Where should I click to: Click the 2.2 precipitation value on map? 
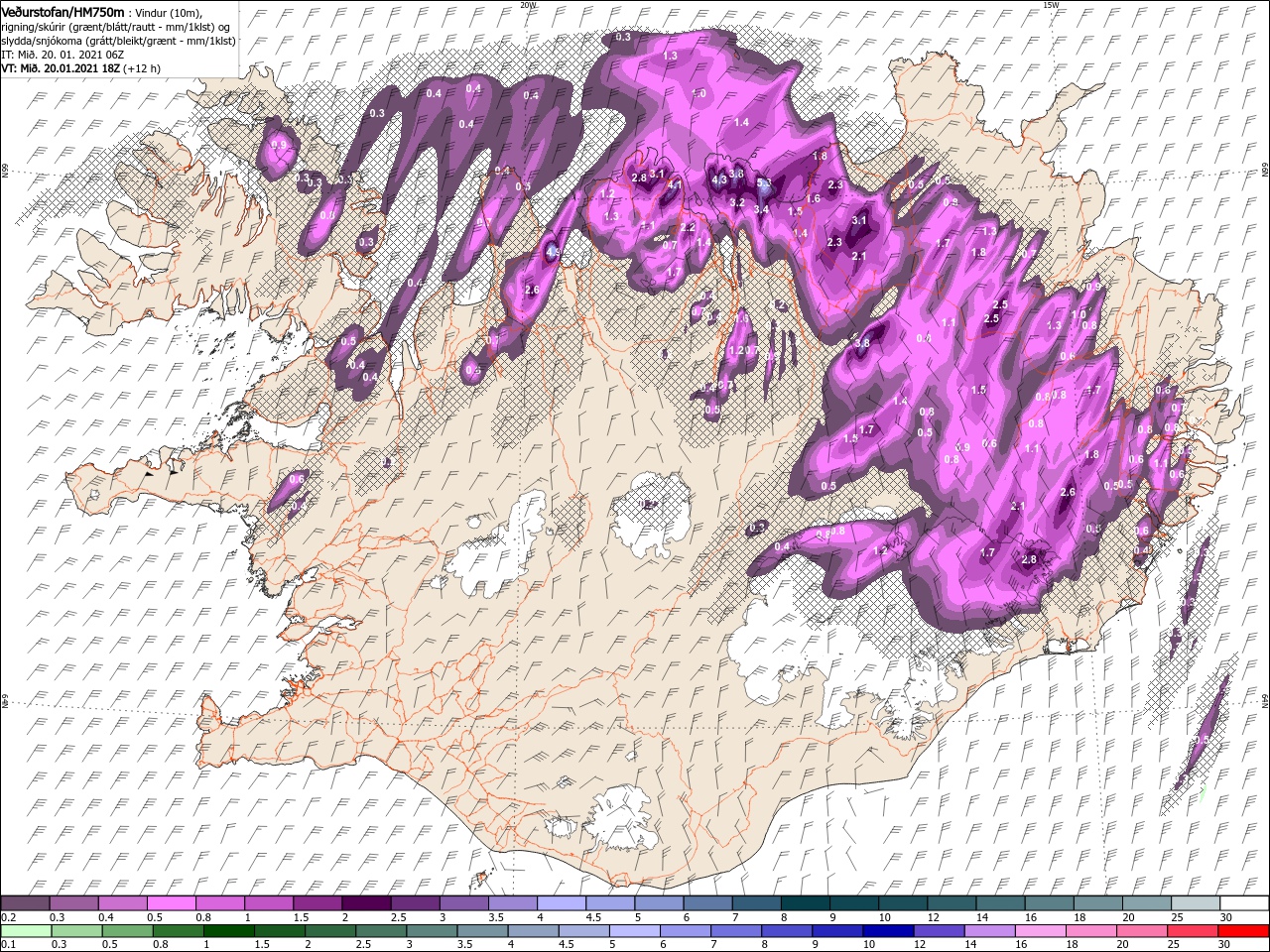click(687, 227)
